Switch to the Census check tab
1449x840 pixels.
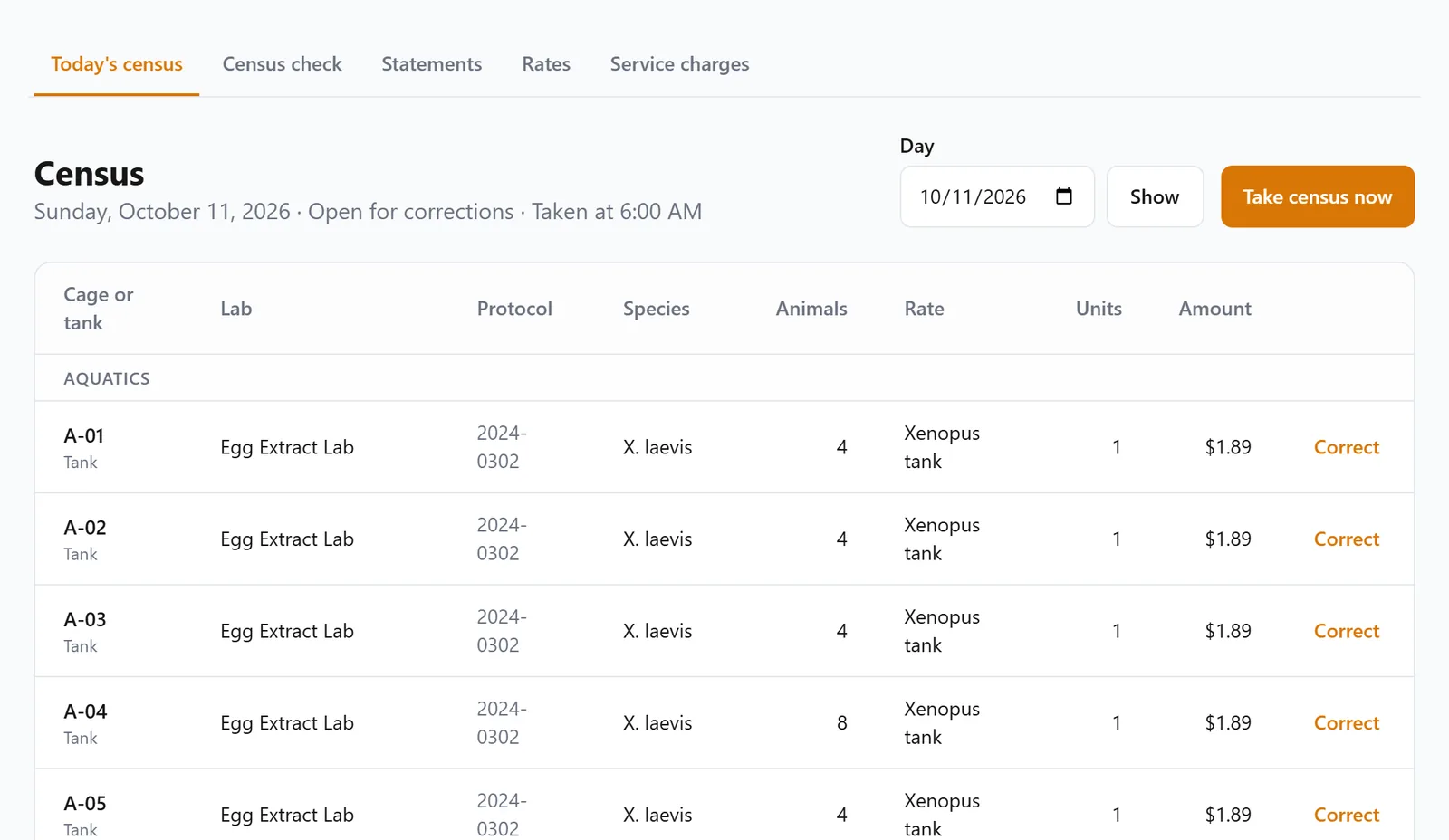point(282,64)
